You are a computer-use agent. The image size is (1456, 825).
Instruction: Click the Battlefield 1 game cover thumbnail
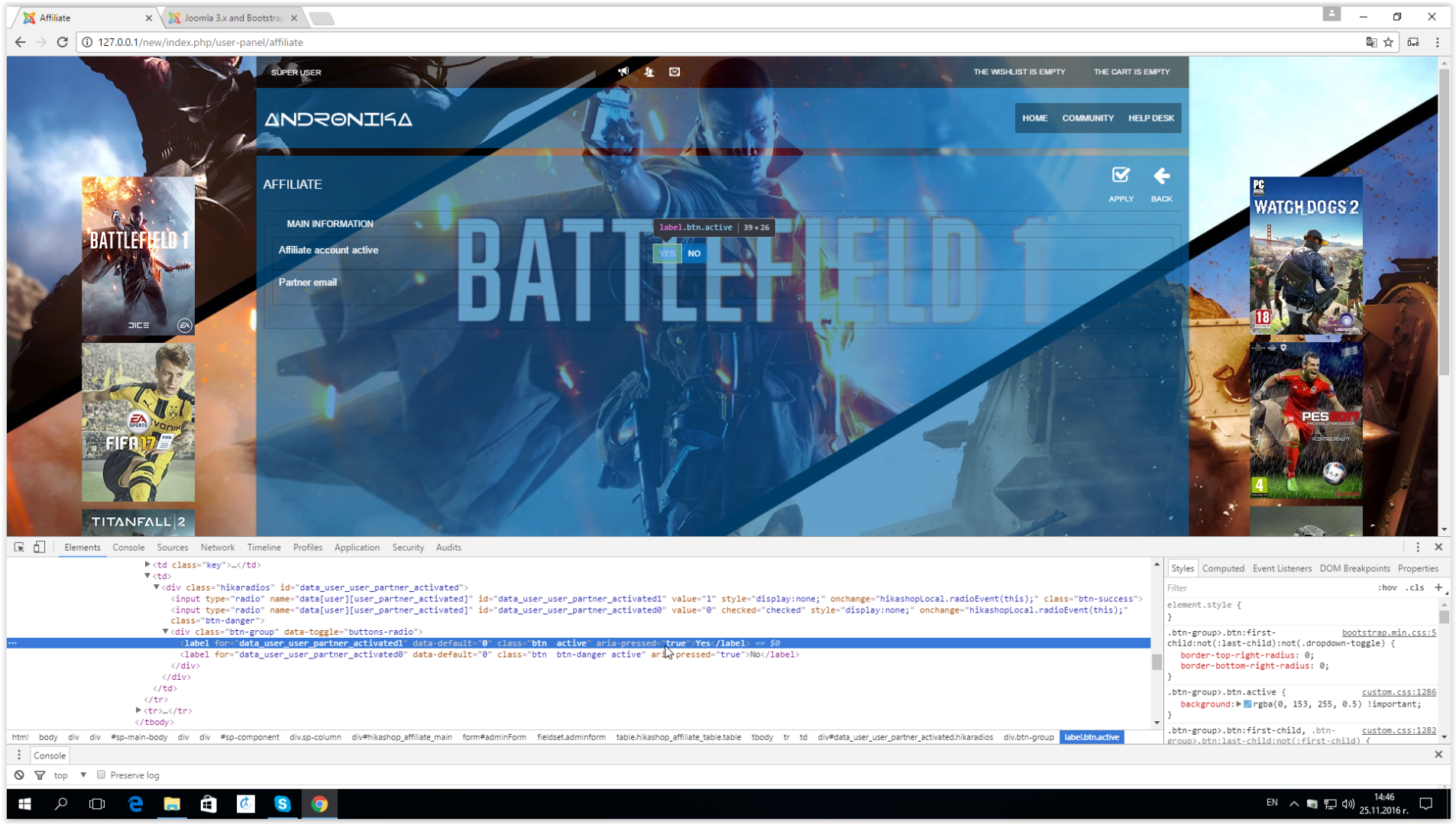point(138,256)
